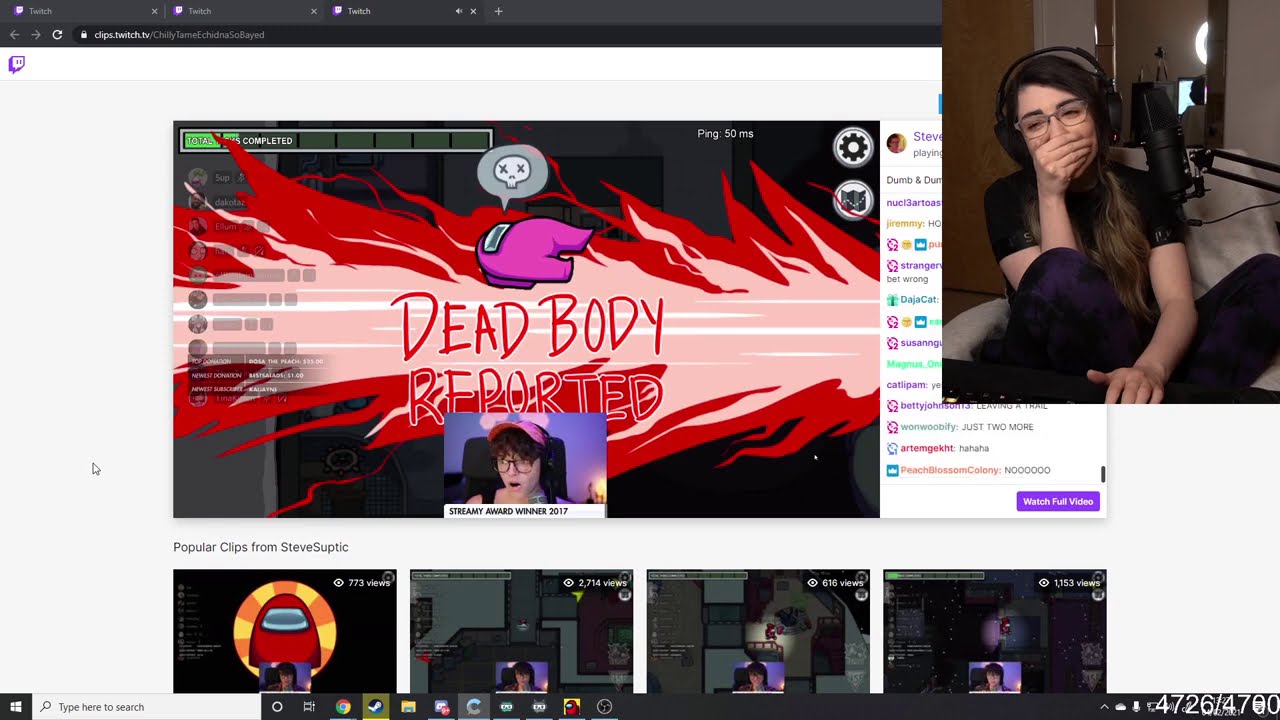The height and width of the screenshot is (720, 1280).
Task: Click the taskbar search box
Action: (146, 707)
